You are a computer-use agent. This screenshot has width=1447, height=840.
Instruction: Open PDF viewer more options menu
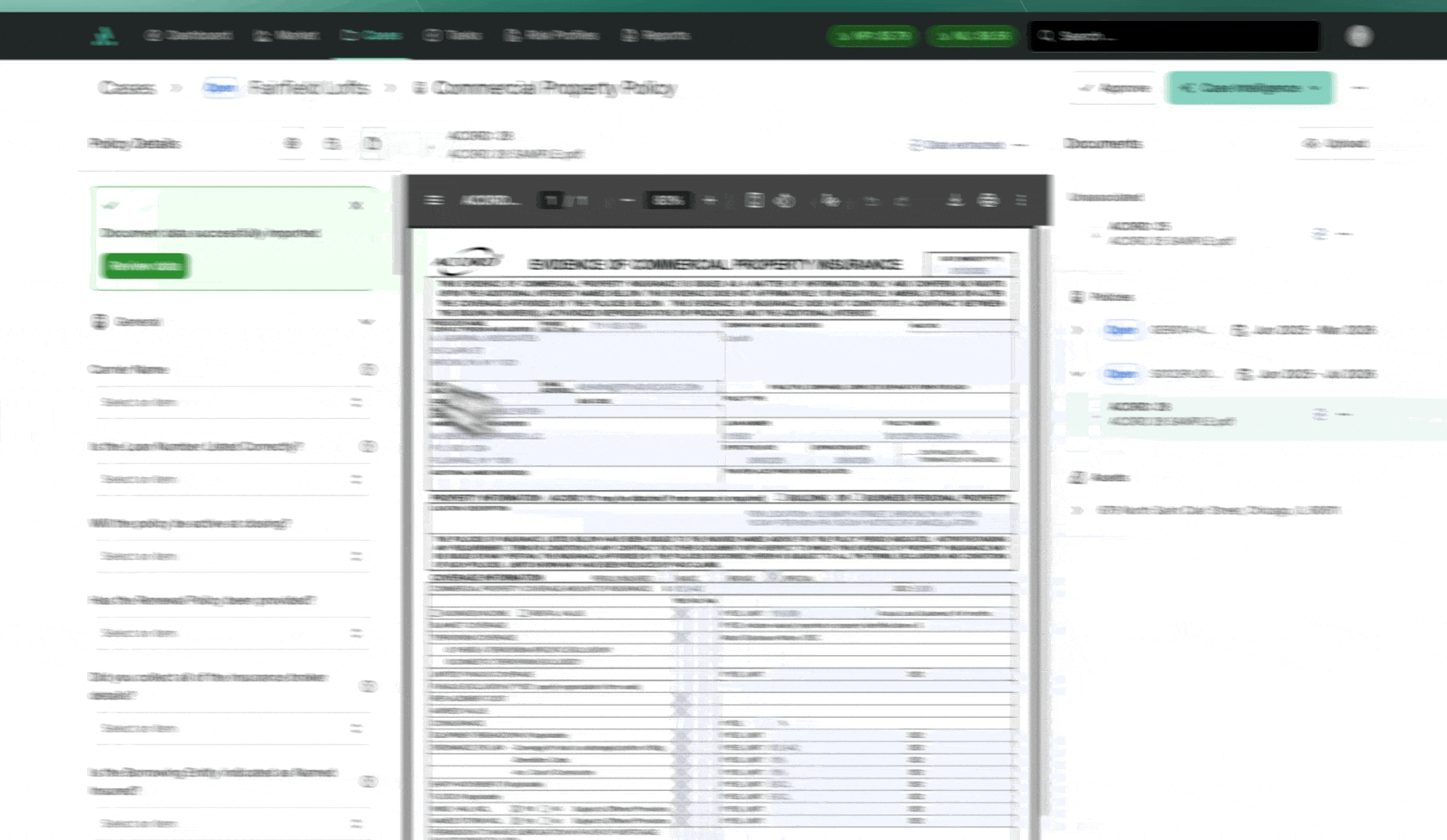(1021, 201)
